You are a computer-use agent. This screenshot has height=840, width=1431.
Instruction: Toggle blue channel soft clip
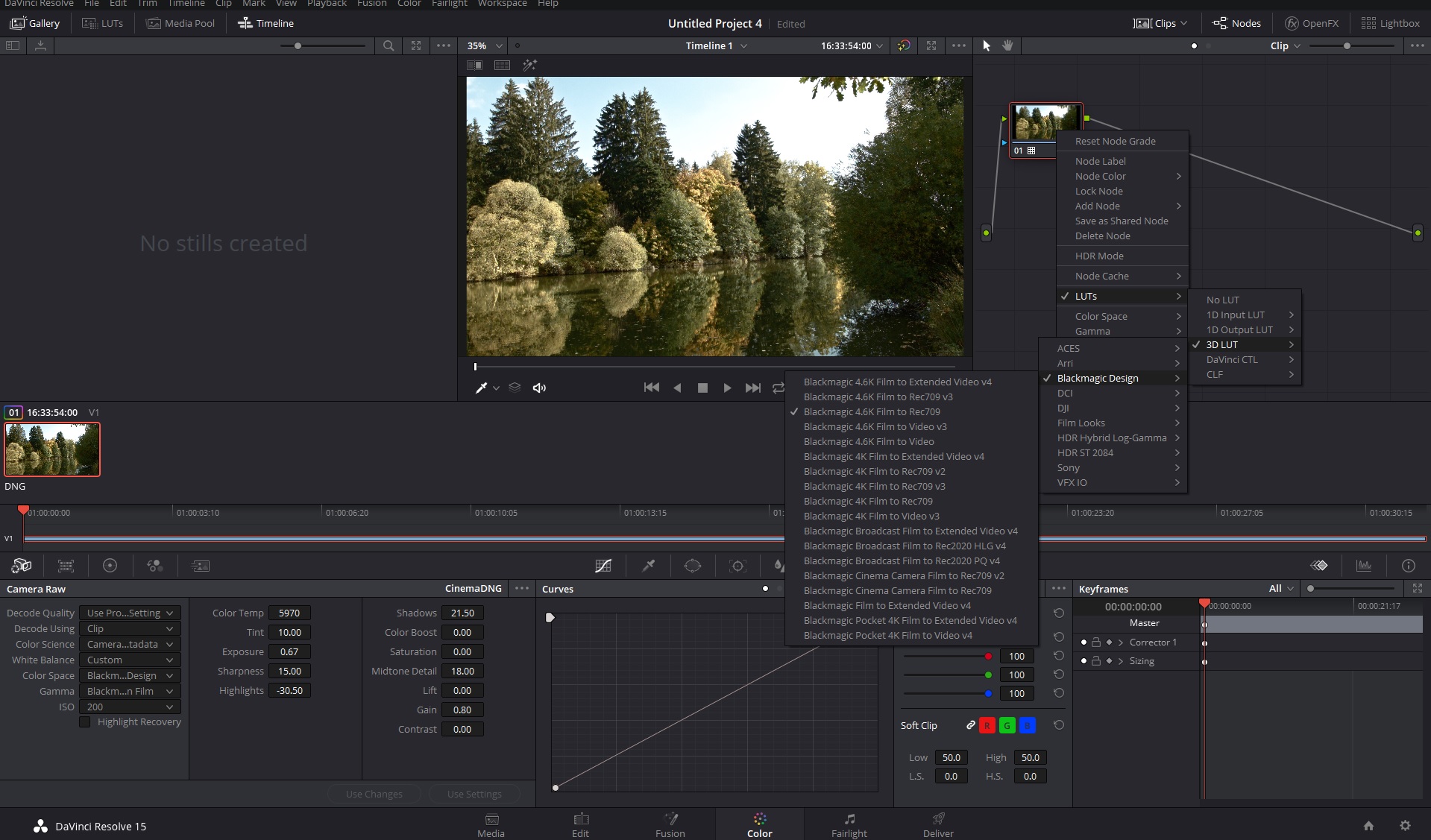pos(1027,725)
